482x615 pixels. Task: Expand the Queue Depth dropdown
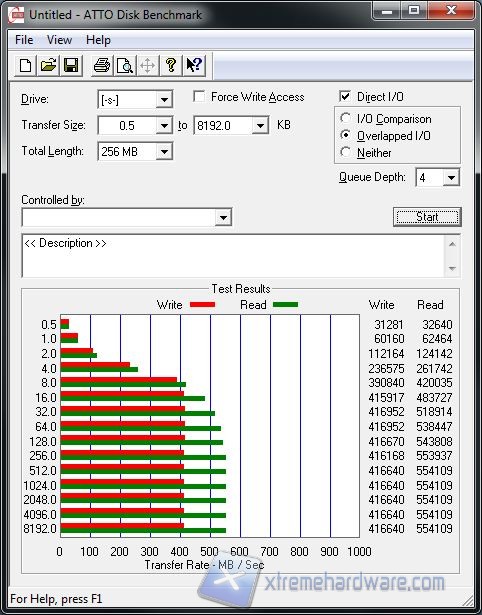(x=451, y=178)
